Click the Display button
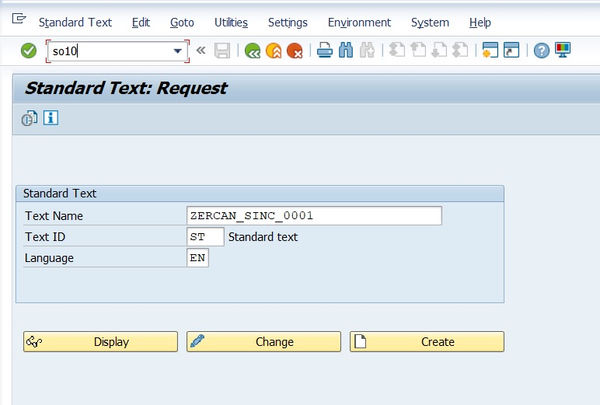The height and width of the screenshot is (405, 600). (101, 341)
